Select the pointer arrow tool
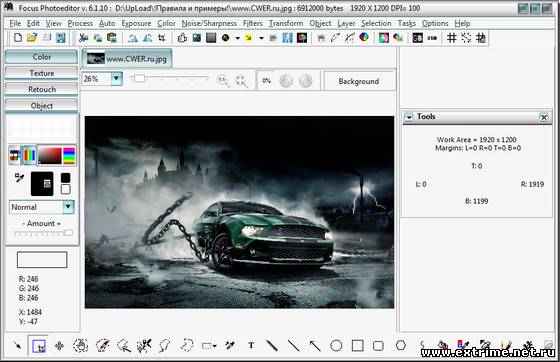Screen dimensions: 560x362 [17, 345]
